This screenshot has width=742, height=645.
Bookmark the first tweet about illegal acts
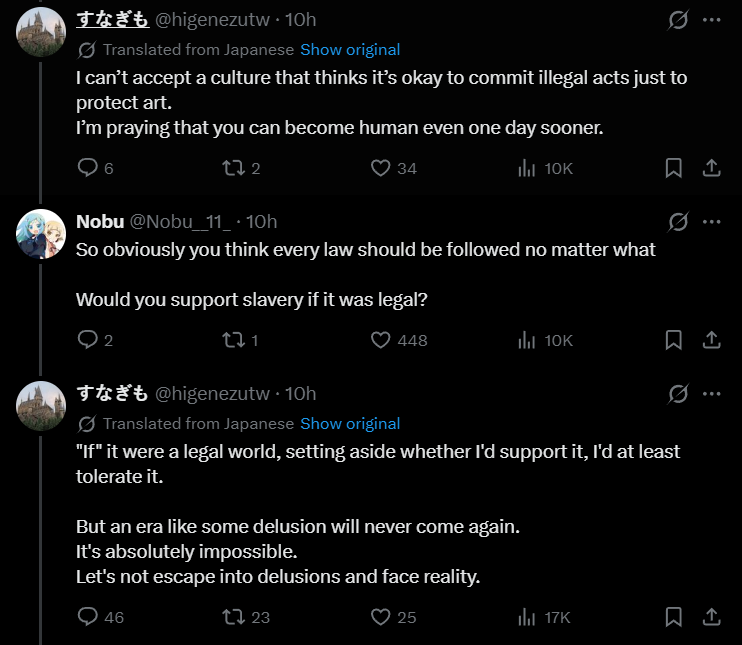click(x=673, y=168)
